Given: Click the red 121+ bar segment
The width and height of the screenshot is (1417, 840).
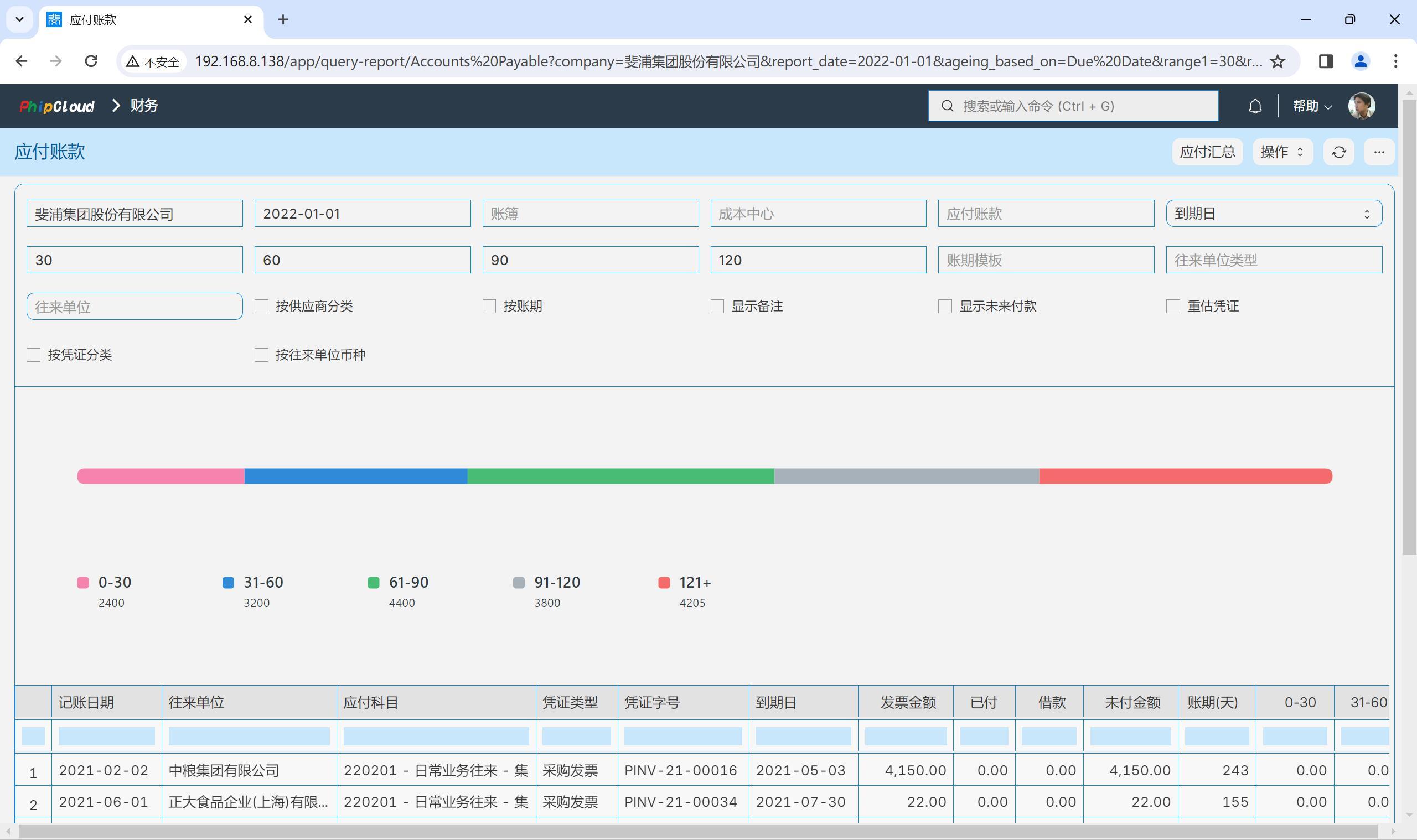Looking at the screenshot, I should pyautogui.click(x=1186, y=476).
